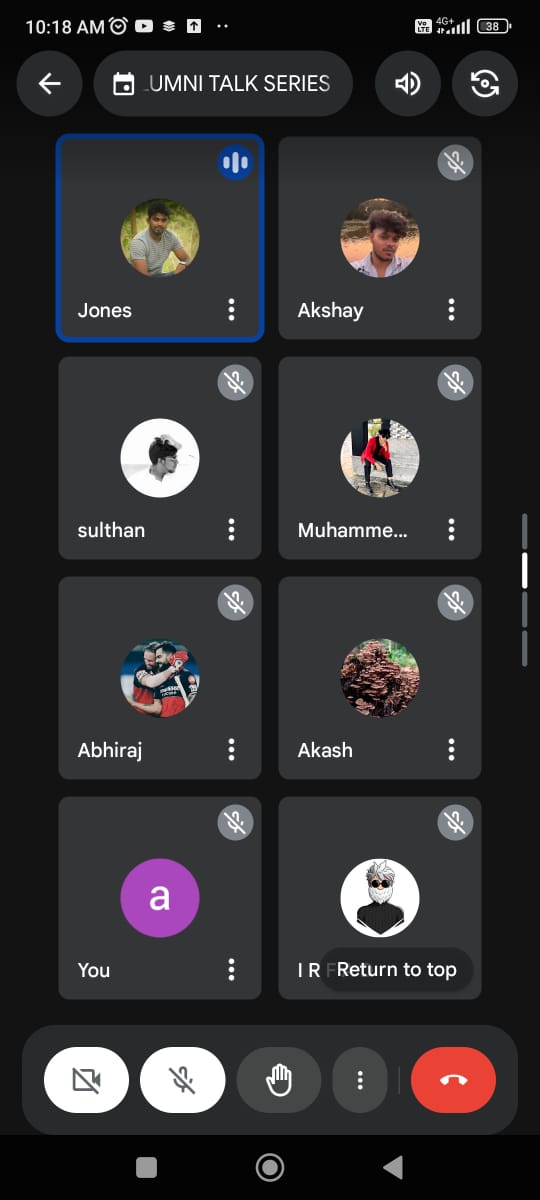
Task: Open more options menu for Jones
Action: click(x=232, y=310)
